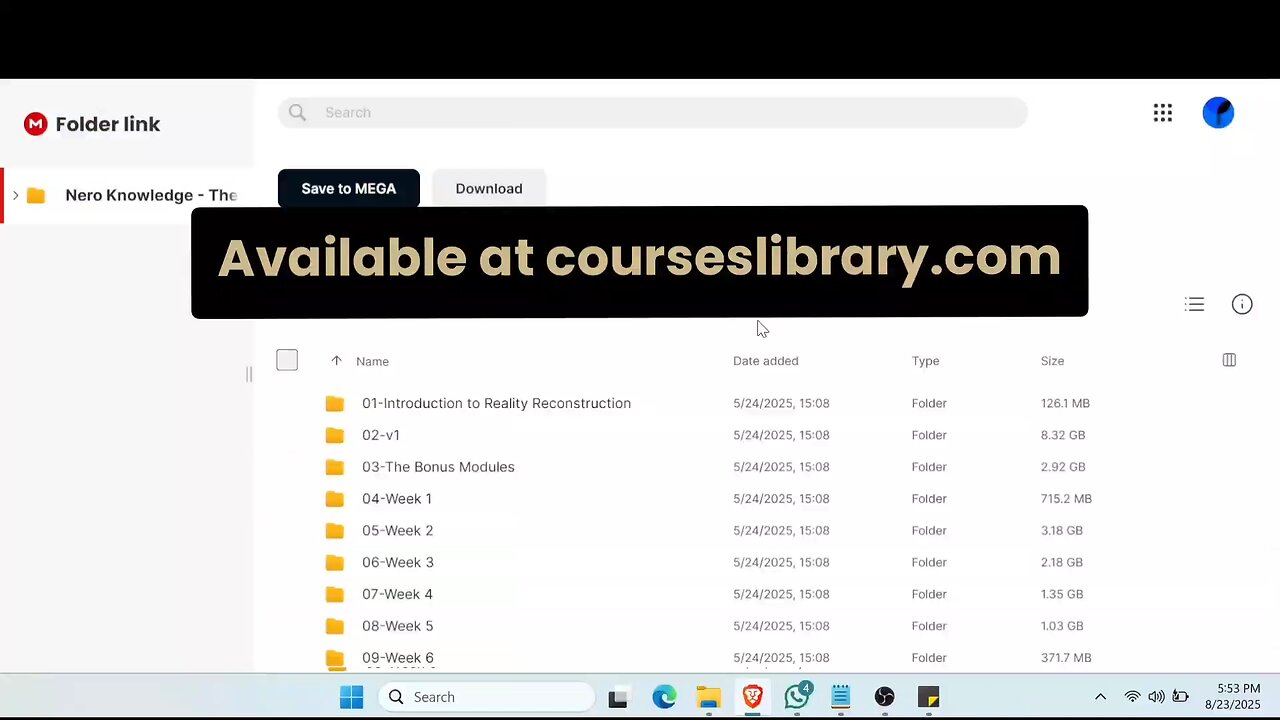Open column settings icon
Image resolution: width=1280 pixels, height=720 pixels.
[1229, 360]
